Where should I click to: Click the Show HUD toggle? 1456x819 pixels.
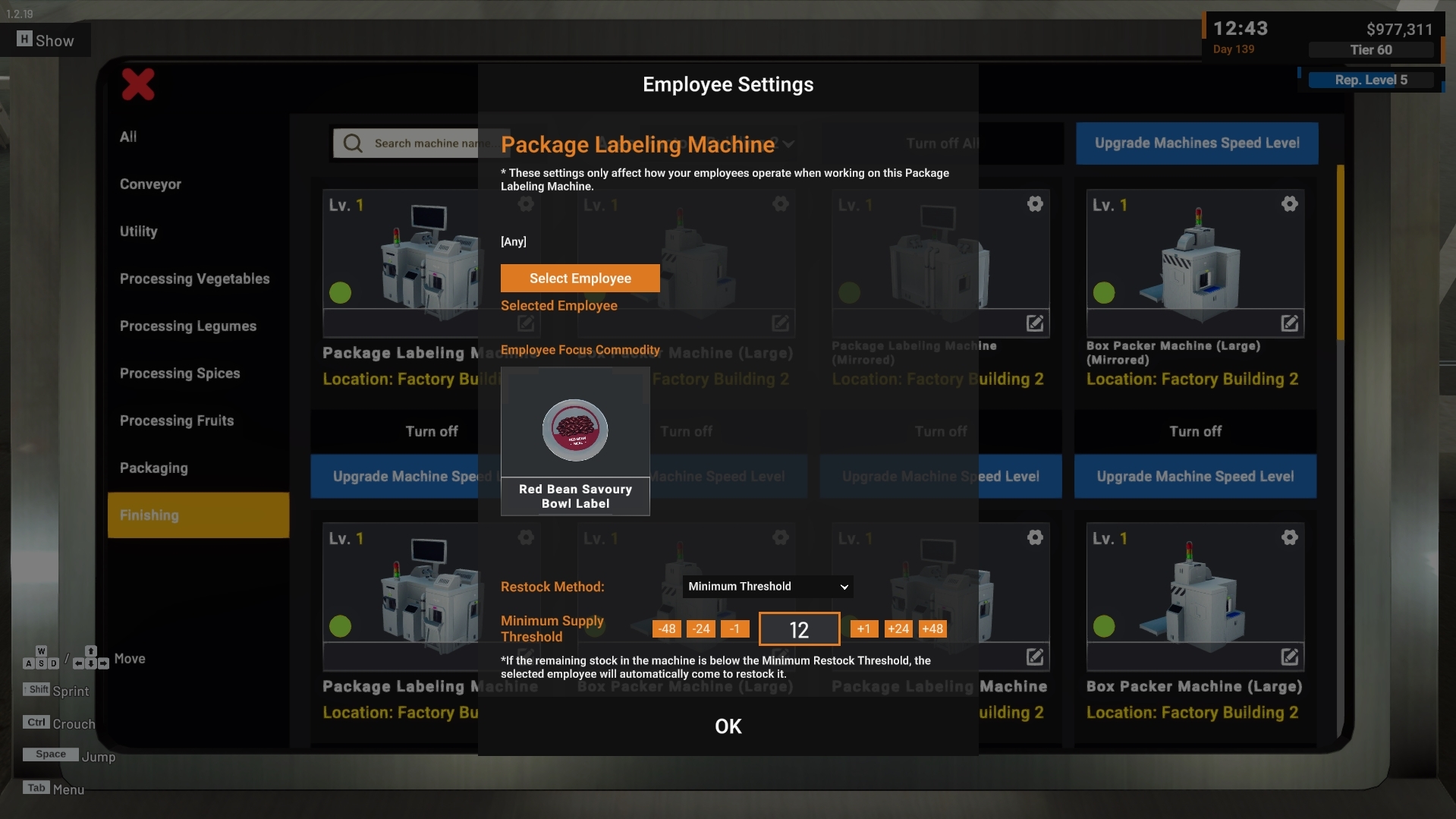pos(46,40)
